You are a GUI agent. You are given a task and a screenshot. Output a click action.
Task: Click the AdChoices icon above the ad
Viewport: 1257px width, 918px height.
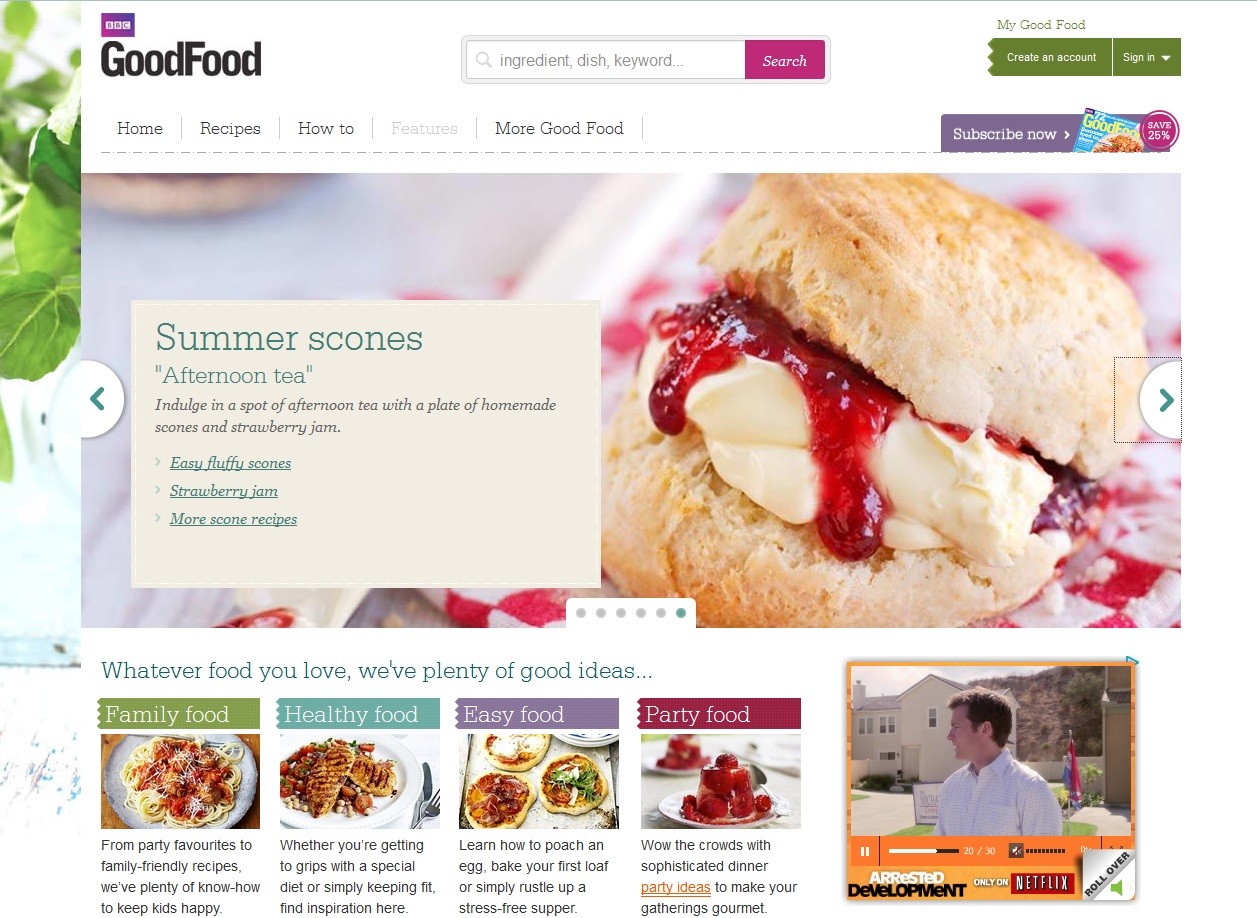click(1132, 661)
